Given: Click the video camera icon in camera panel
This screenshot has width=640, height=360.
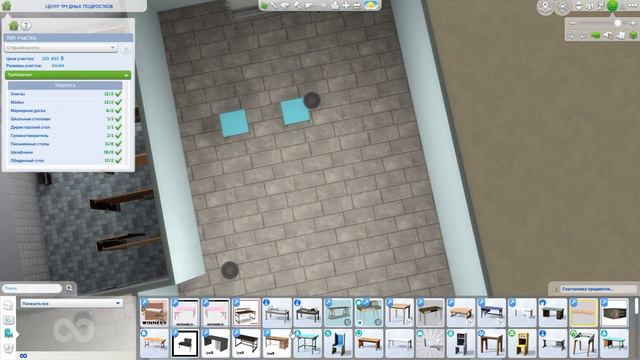Looking at the screenshot, I should (x=621, y=36).
